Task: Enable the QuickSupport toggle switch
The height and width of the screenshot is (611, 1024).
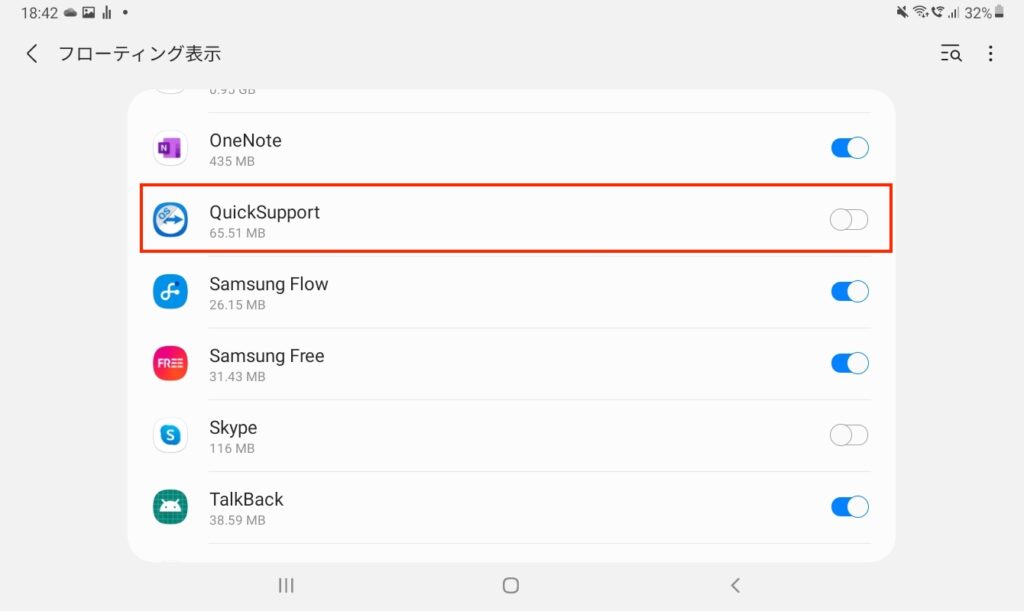Action: (849, 220)
